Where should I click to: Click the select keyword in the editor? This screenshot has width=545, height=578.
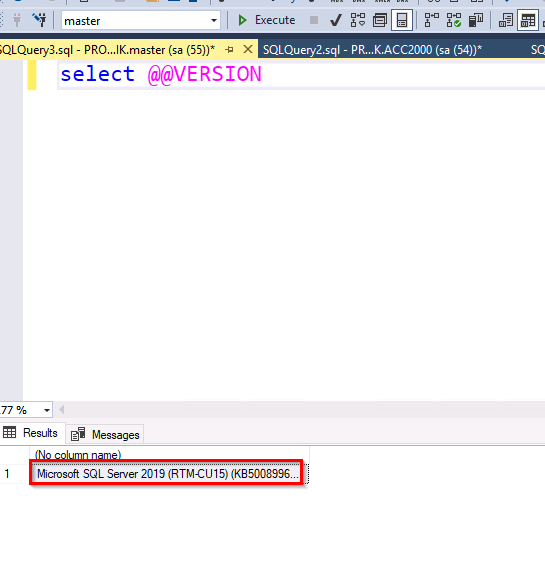[98, 74]
